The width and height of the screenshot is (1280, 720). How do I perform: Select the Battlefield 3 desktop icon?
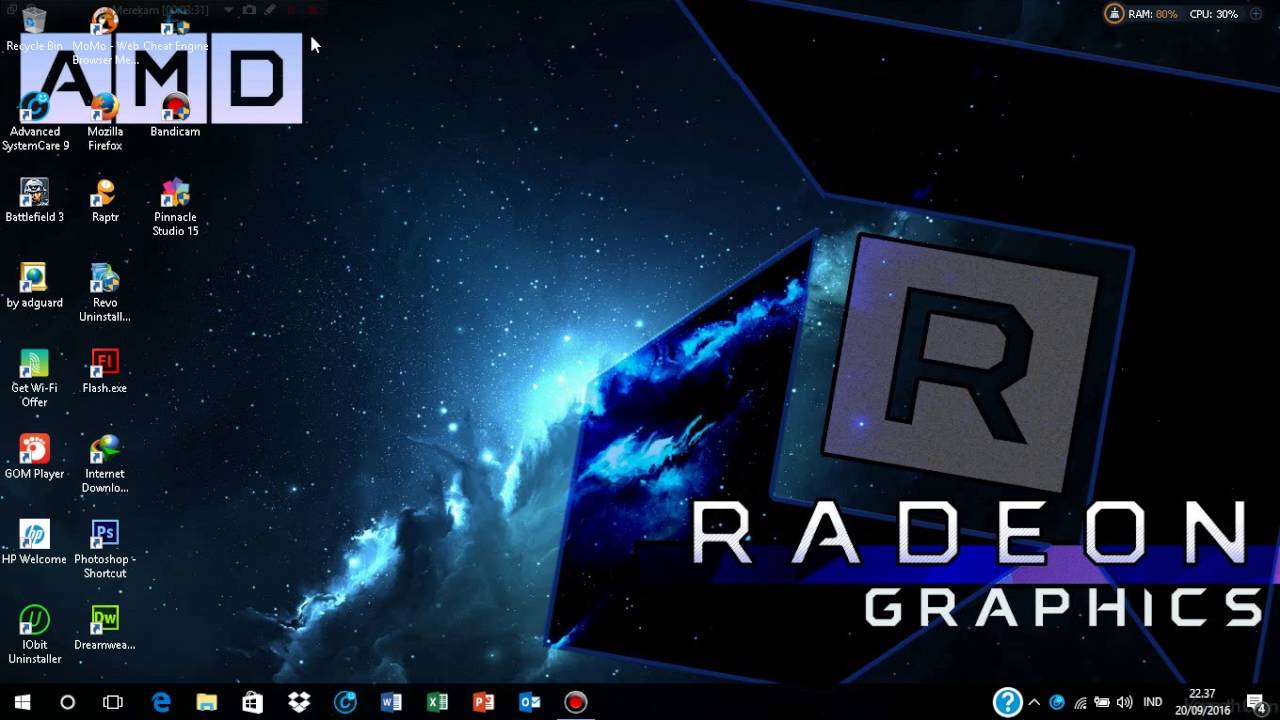tap(35, 200)
